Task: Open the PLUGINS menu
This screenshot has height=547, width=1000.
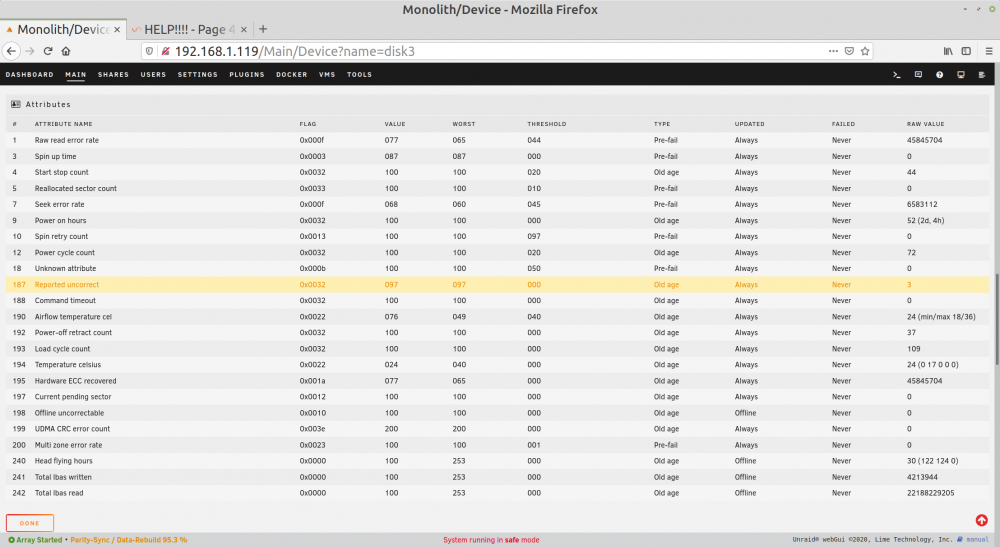Action: click(x=247, y=75)
